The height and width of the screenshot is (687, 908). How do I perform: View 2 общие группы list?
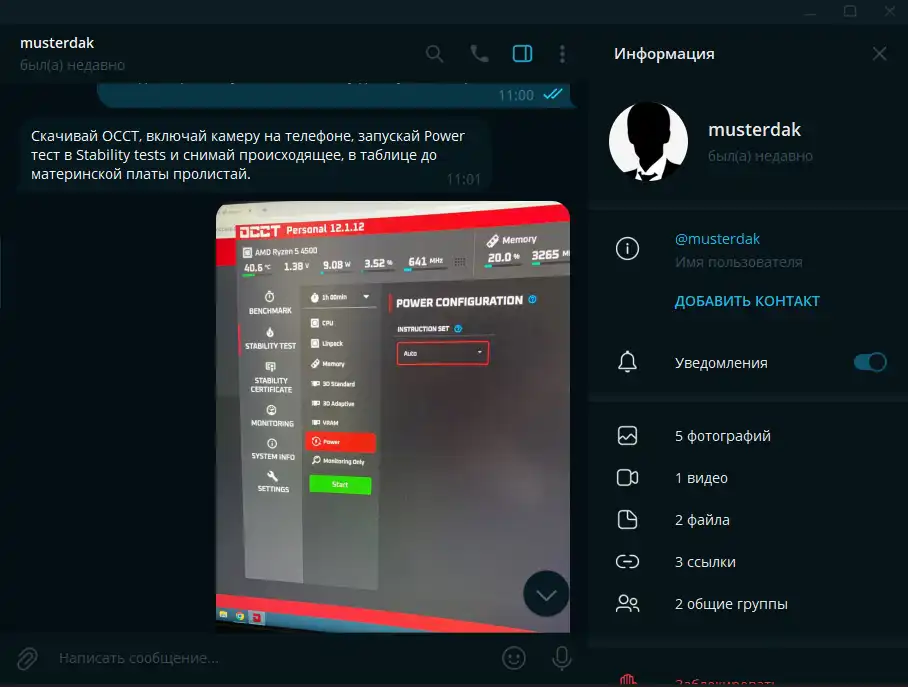[730, 604]
